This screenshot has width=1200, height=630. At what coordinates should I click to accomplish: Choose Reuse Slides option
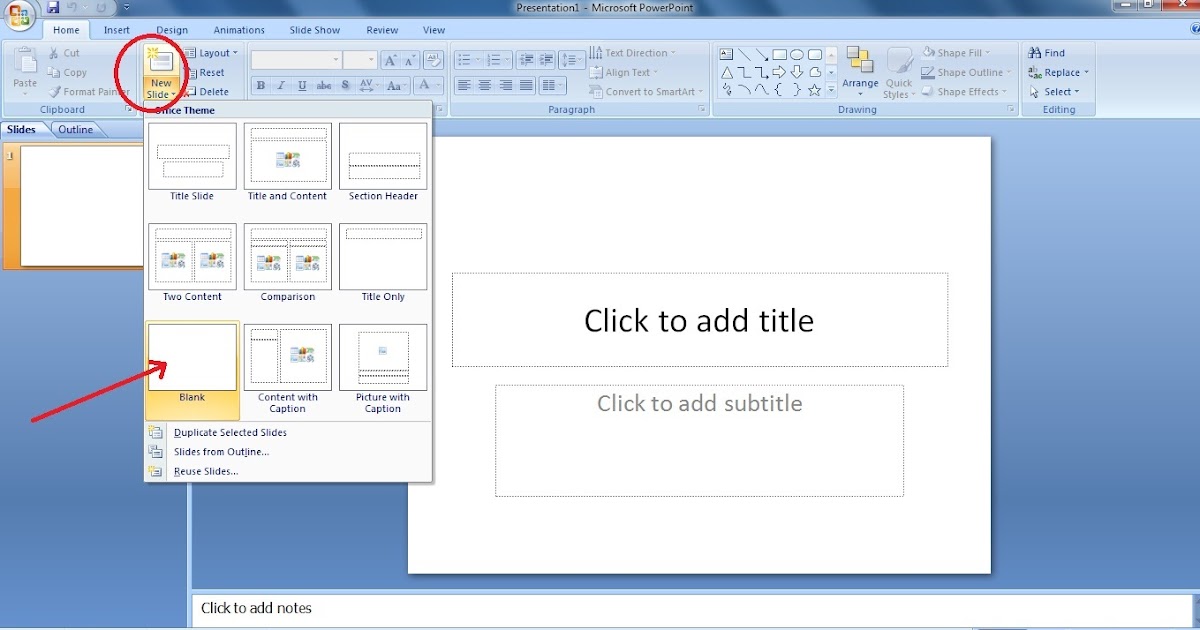coord(206,471)
